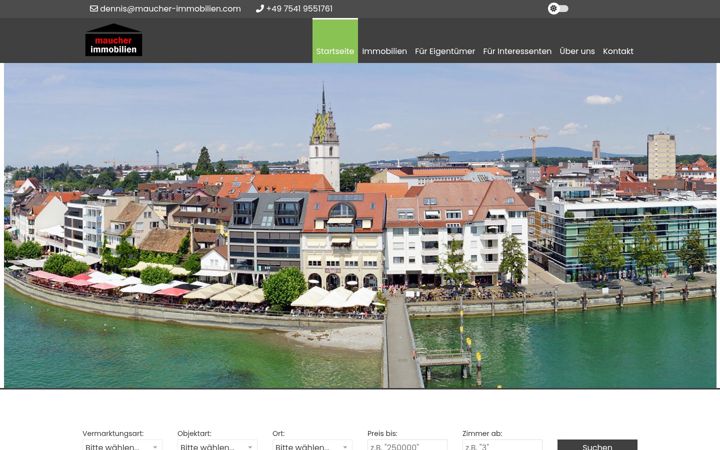The width and height of the screenshot is (720, 450).
Task: Click the Friedrichshafen waterfront hero image
Action: tap(360, 225)
